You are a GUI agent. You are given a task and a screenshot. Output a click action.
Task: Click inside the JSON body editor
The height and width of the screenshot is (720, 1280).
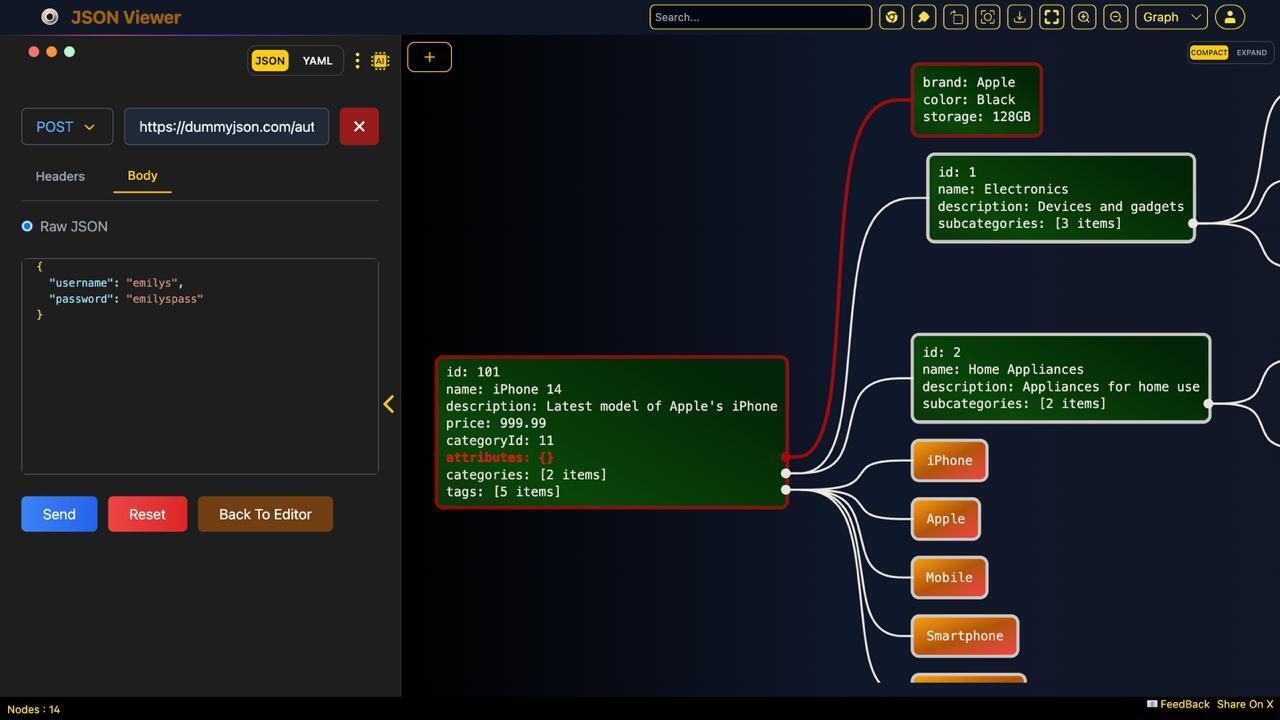200,366
